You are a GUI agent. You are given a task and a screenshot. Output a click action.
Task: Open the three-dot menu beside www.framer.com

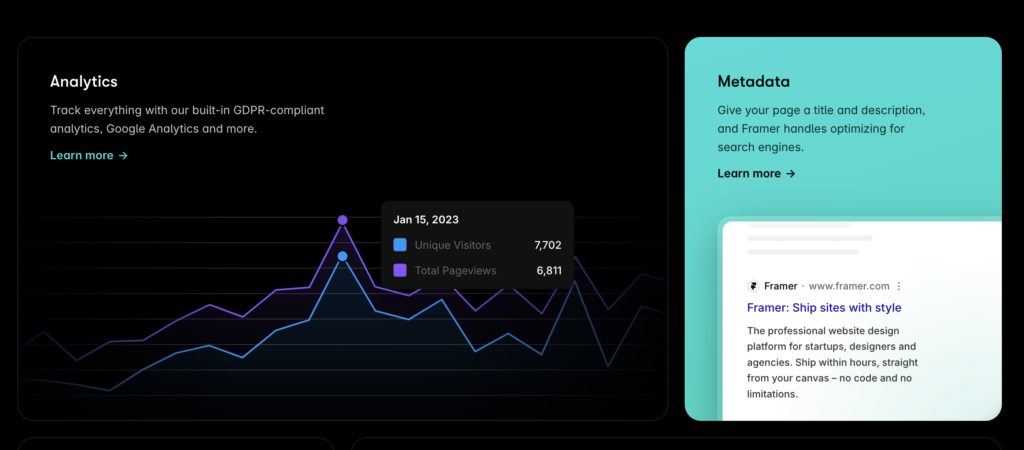[899, 286]
